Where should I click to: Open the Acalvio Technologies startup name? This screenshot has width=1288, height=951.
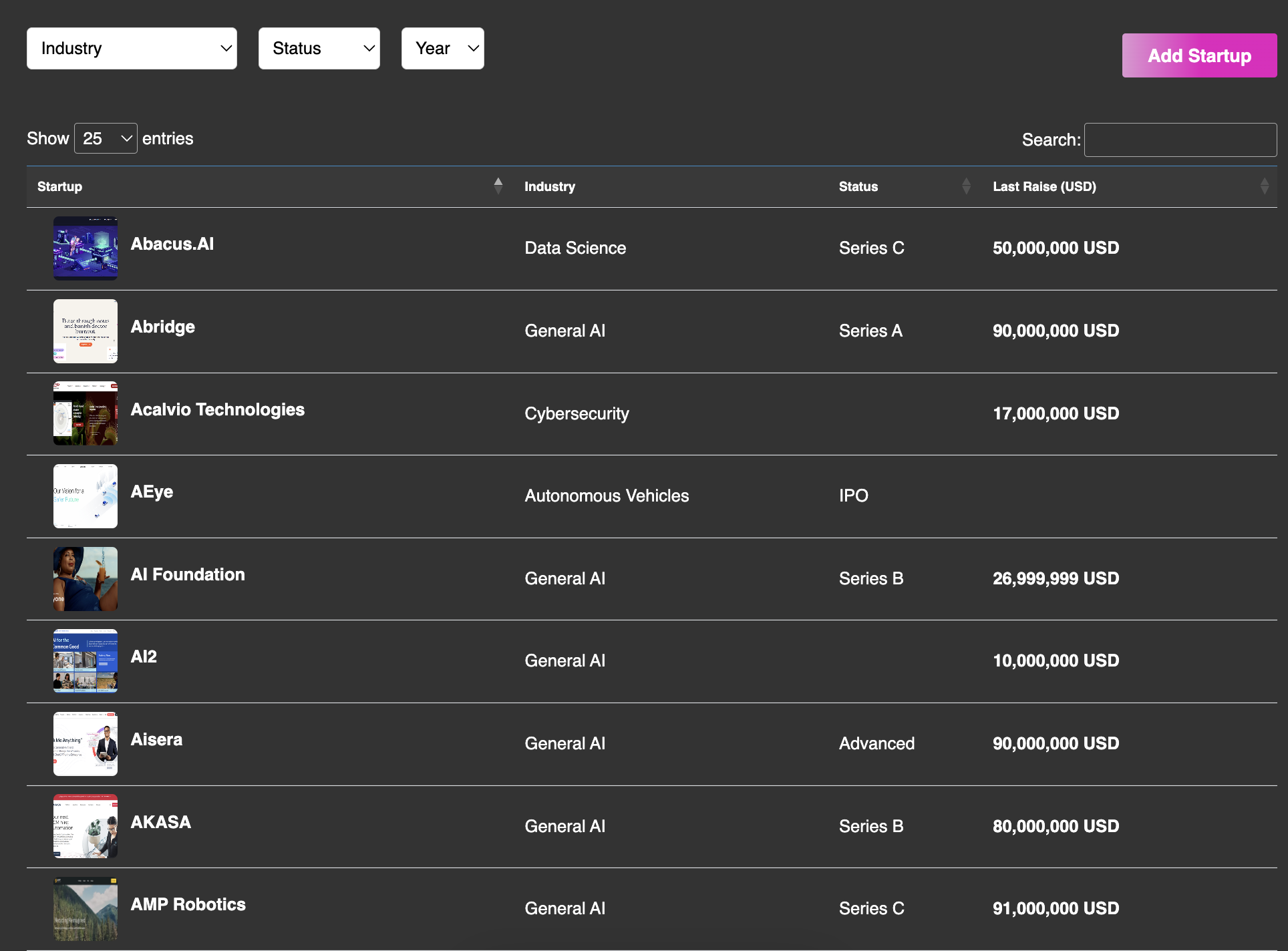coord(218,409)
